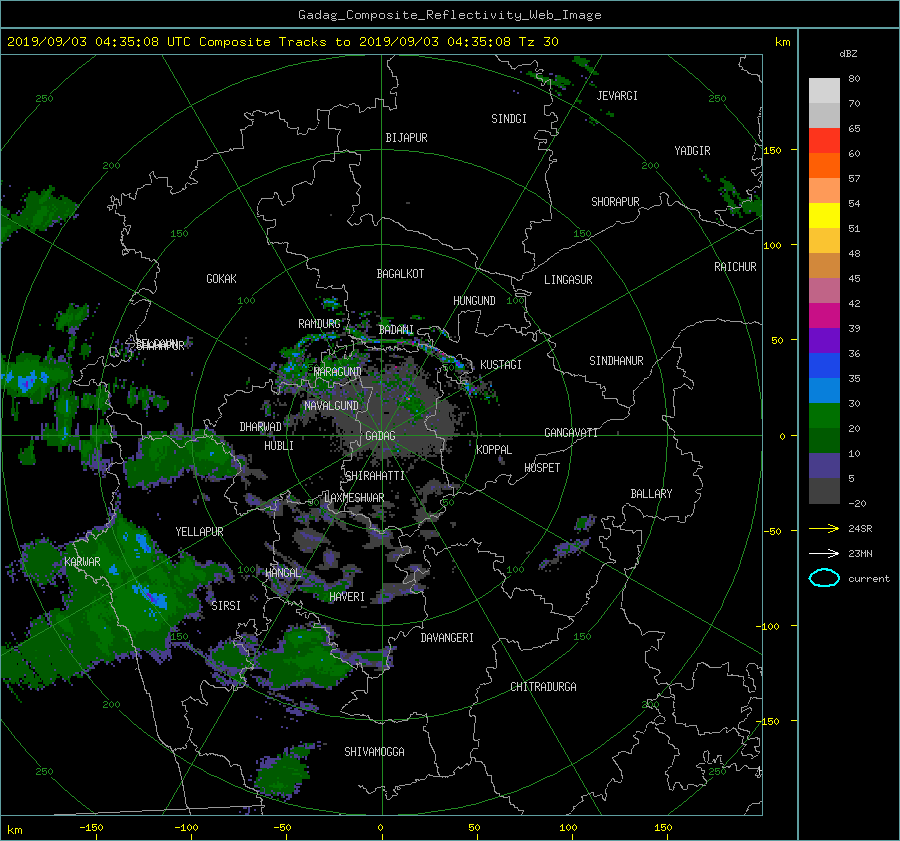
Task: Click the 'NARAGUND' city label
Action: [x=338, y=372]
